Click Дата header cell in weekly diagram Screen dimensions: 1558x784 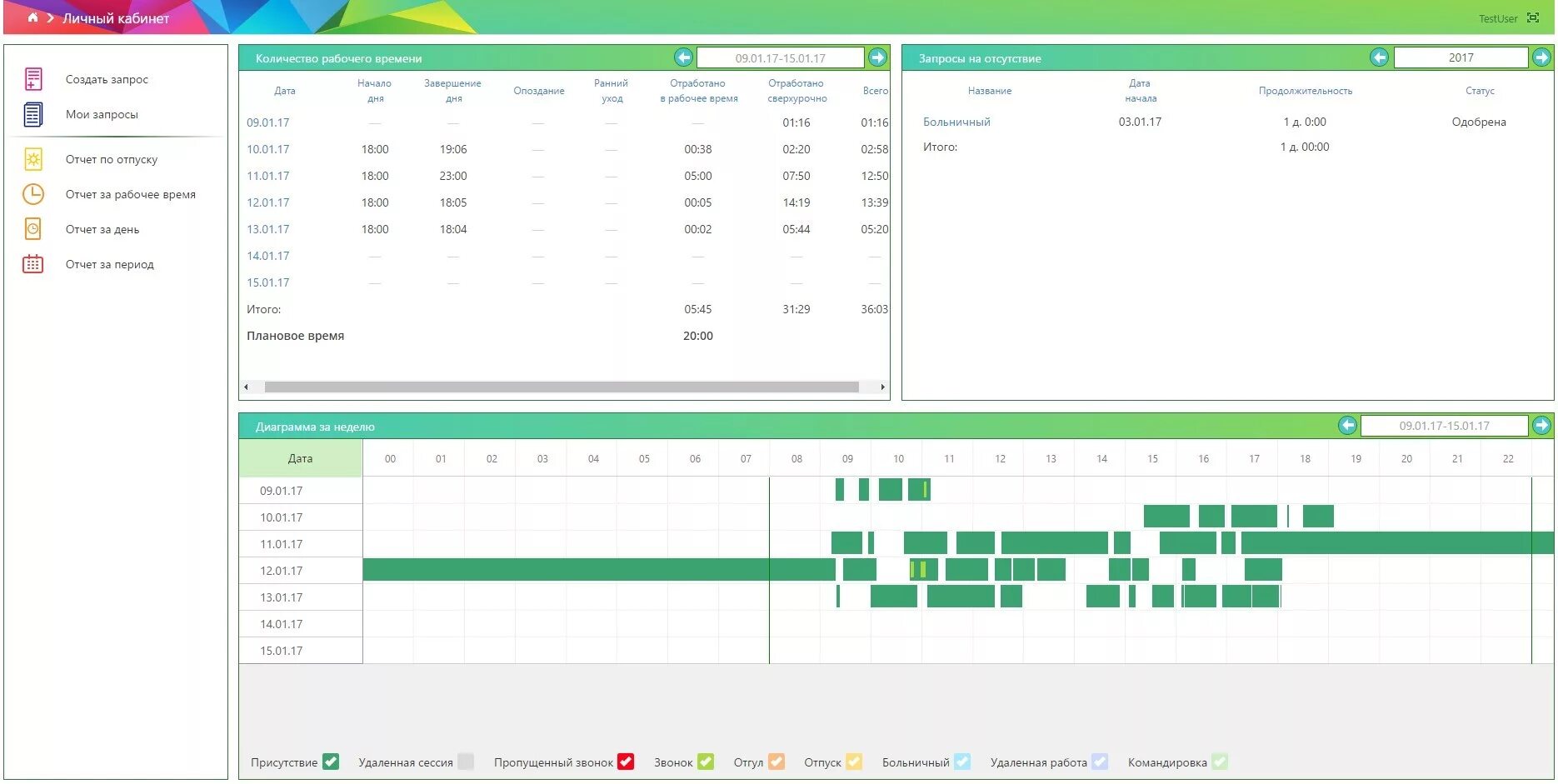[x=301, y=458]
